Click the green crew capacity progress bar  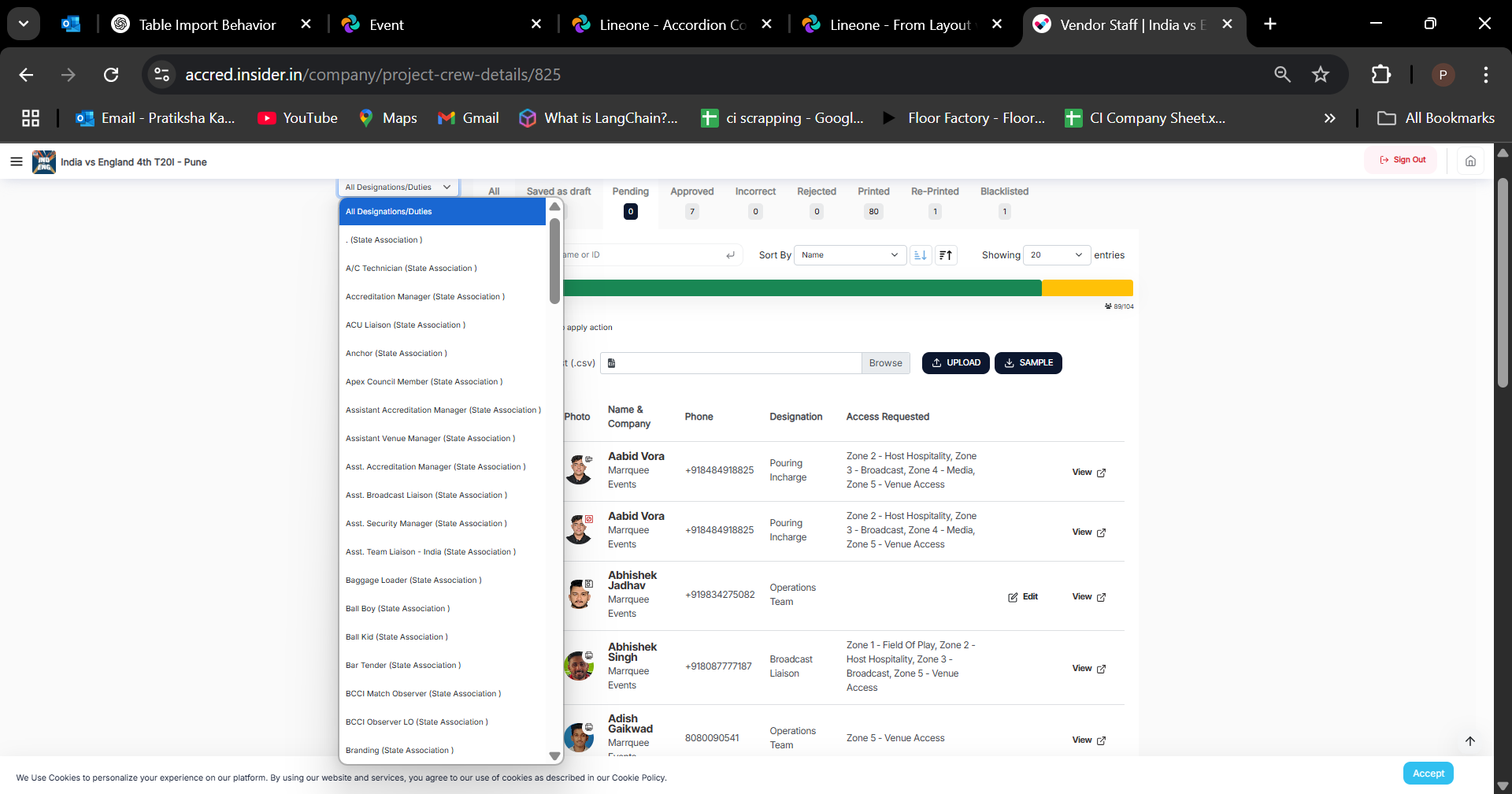[x=802, y=288]
